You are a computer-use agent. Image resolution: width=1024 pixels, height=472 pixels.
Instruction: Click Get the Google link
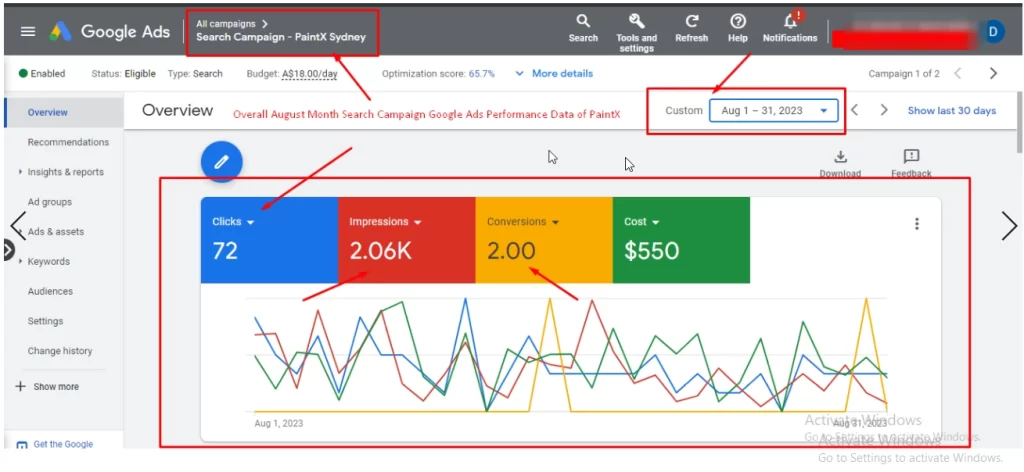pos(63,444)
